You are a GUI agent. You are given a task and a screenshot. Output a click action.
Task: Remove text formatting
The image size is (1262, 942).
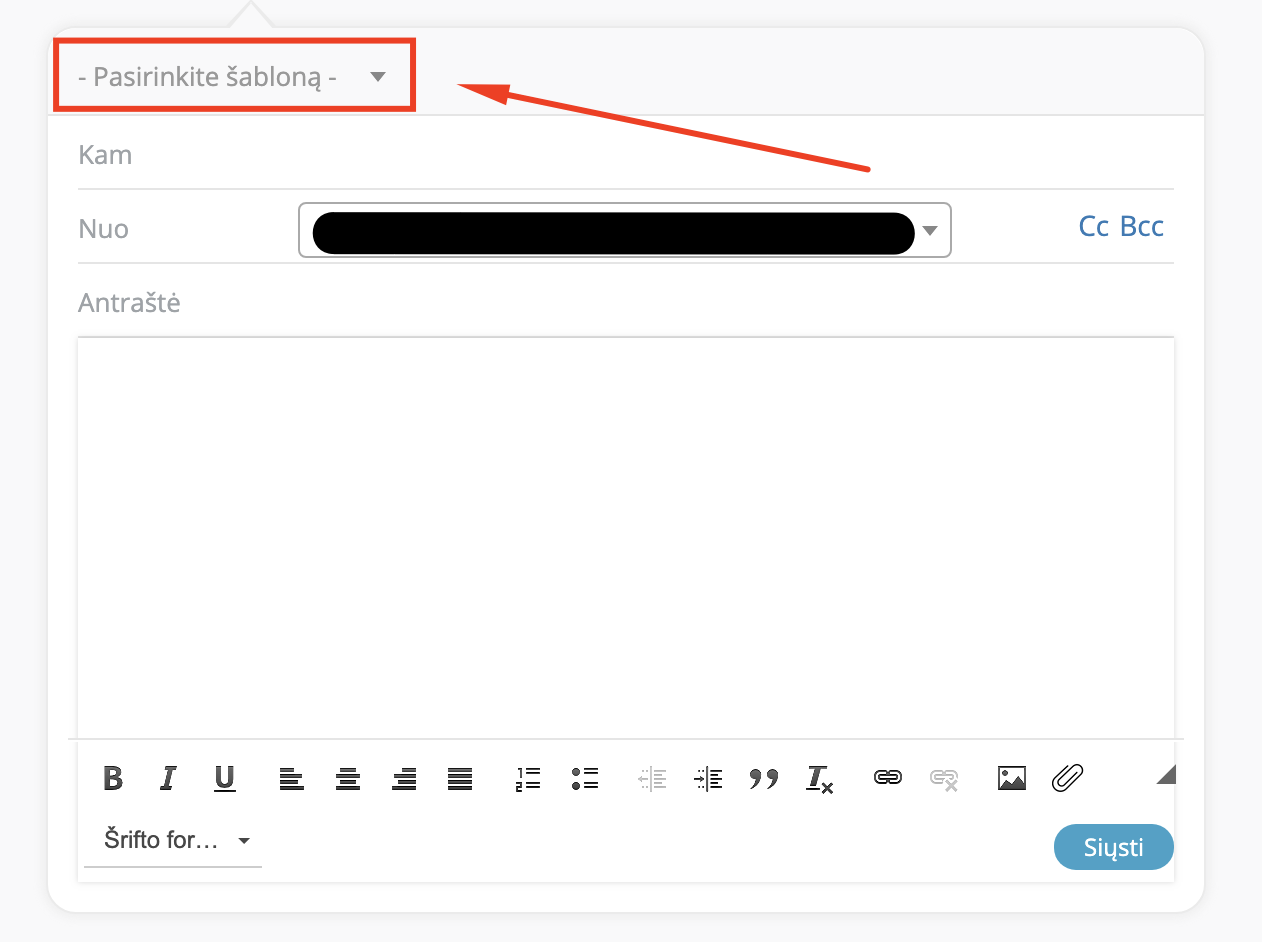coord(820,778)
